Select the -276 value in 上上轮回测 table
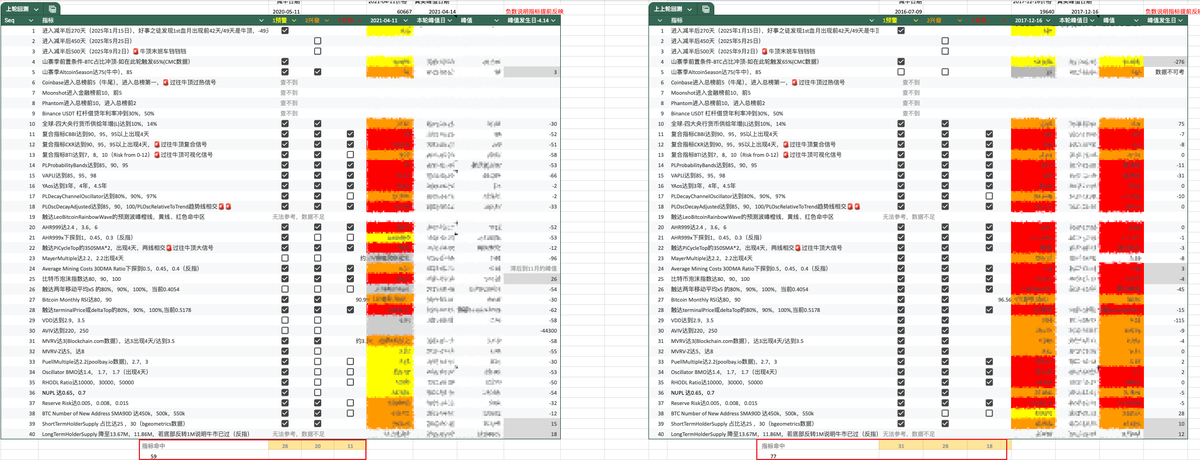This screenshot has height=460, width=1200. coord(1179,62)
